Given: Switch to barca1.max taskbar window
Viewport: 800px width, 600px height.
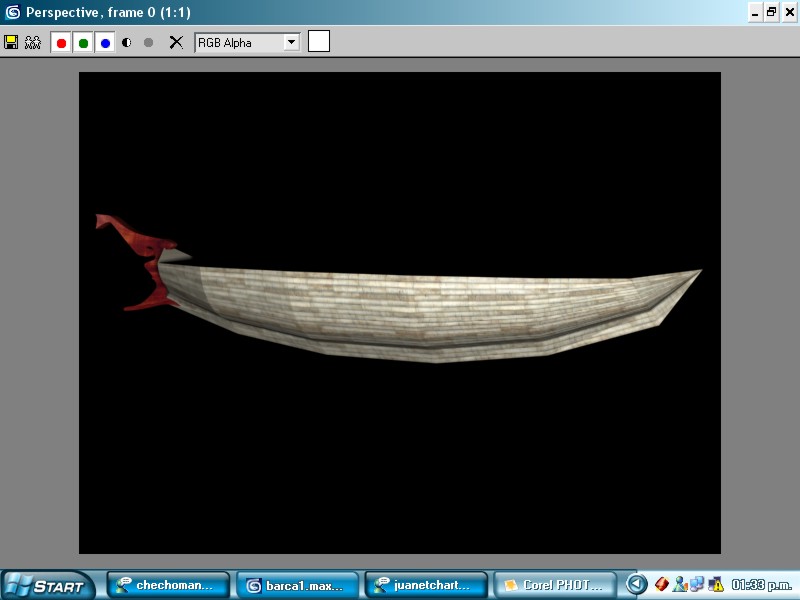Looking at the screenshot, I should click(x=297, y=585).
